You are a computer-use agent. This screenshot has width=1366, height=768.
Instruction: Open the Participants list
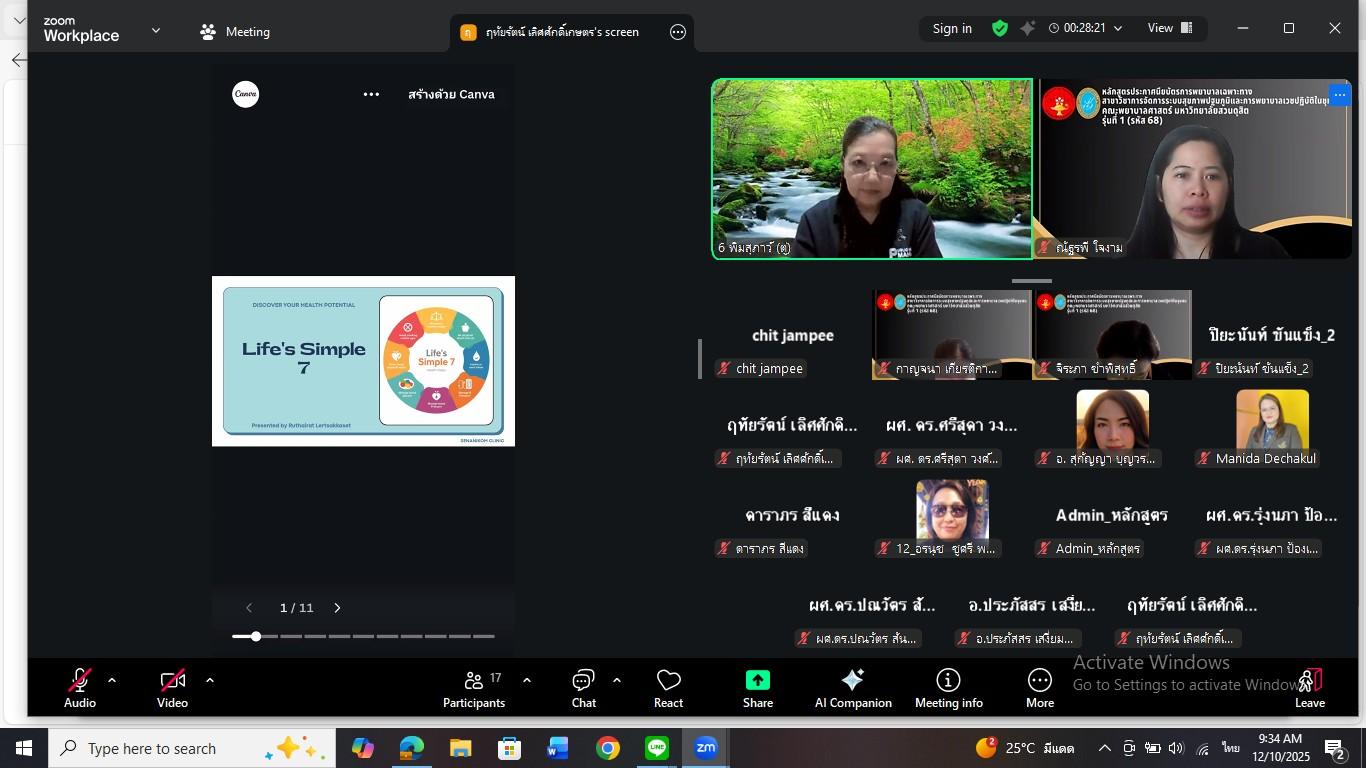474,688
